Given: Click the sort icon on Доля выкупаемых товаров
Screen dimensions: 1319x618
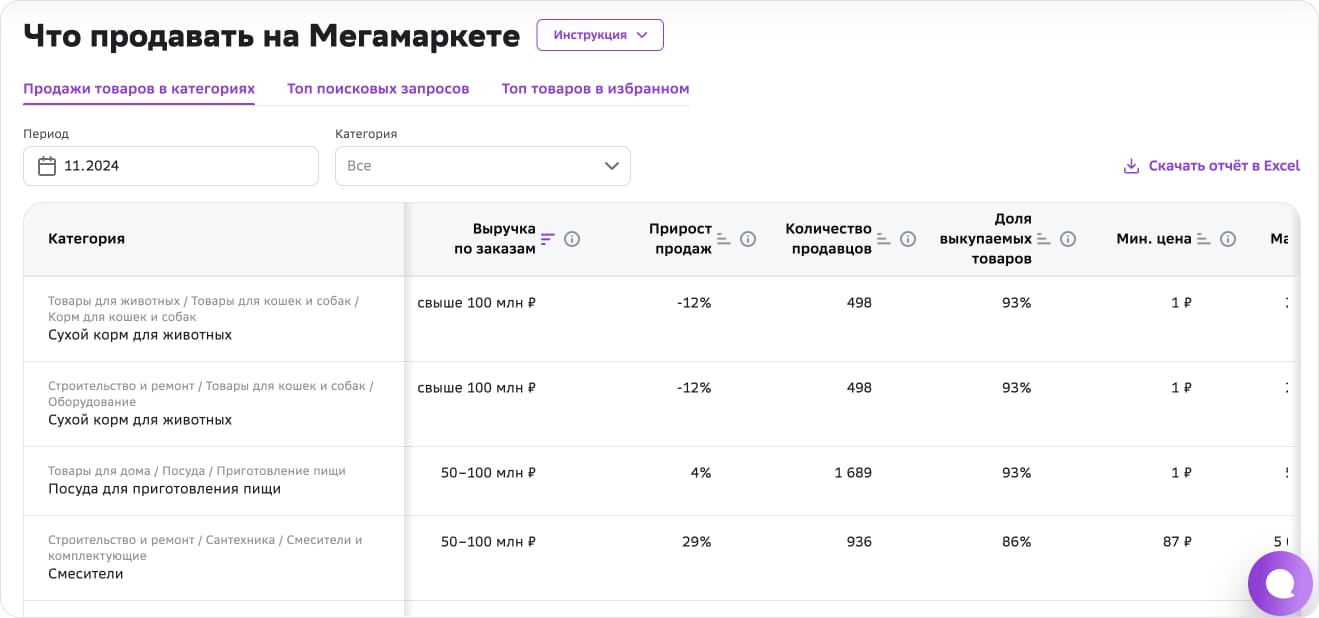Looking at the screenshot, I should click(1041, 238).
